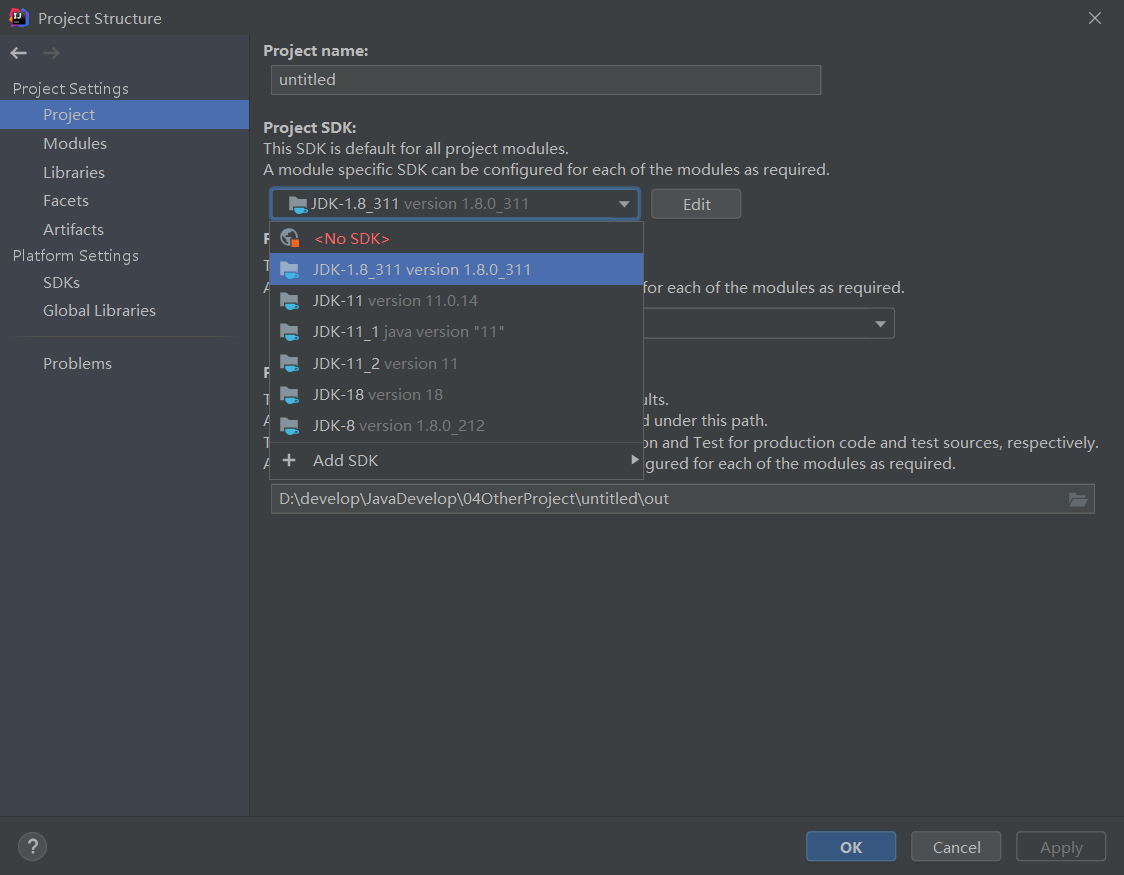The width and height of the screenshot is (1124, 875).
Task: Click the JDK-18 folder icon
Action: point(290,394)
